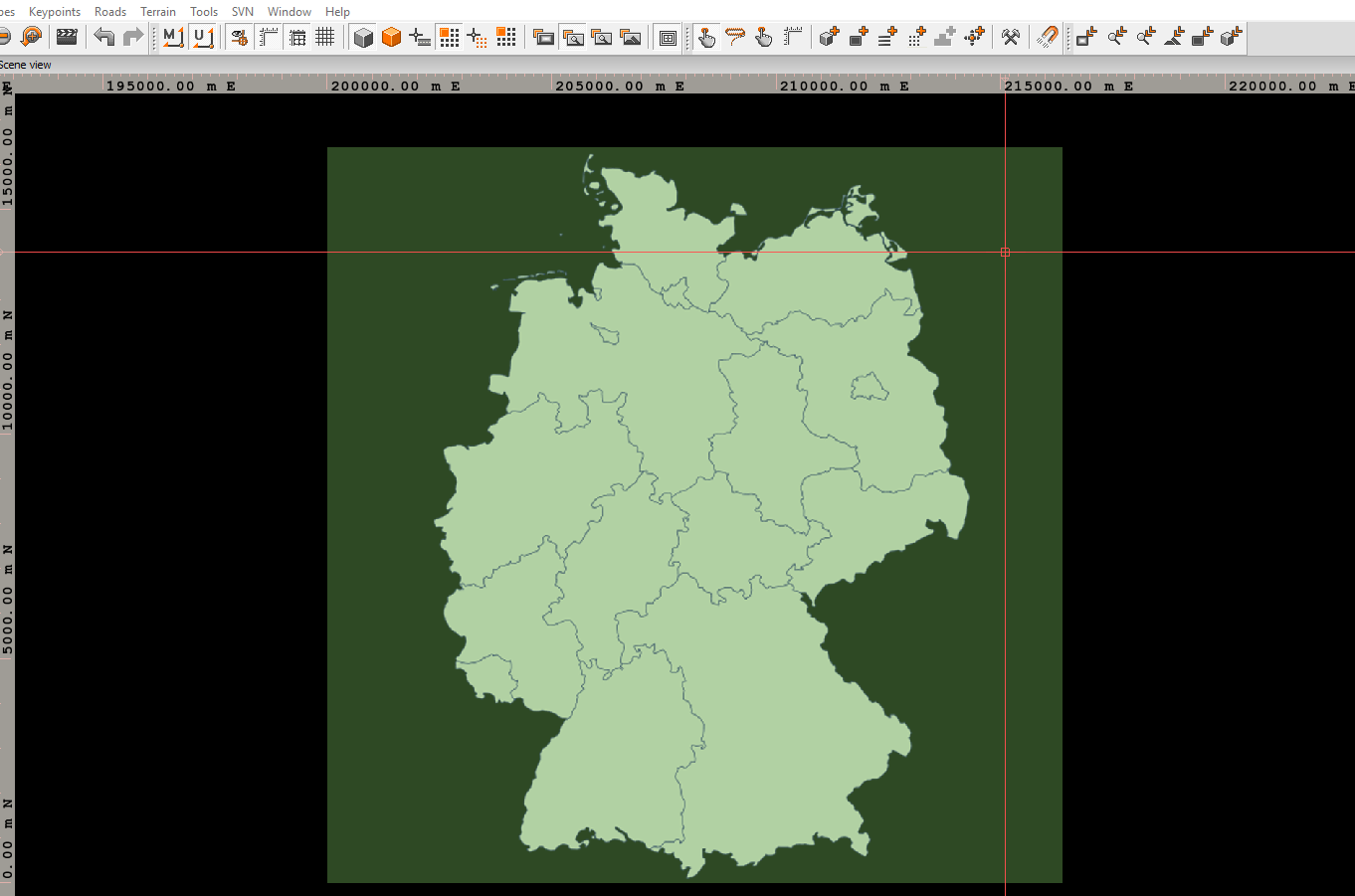1355x896 pixels.
Task: Click the Help menu
Action: point(337,12)
